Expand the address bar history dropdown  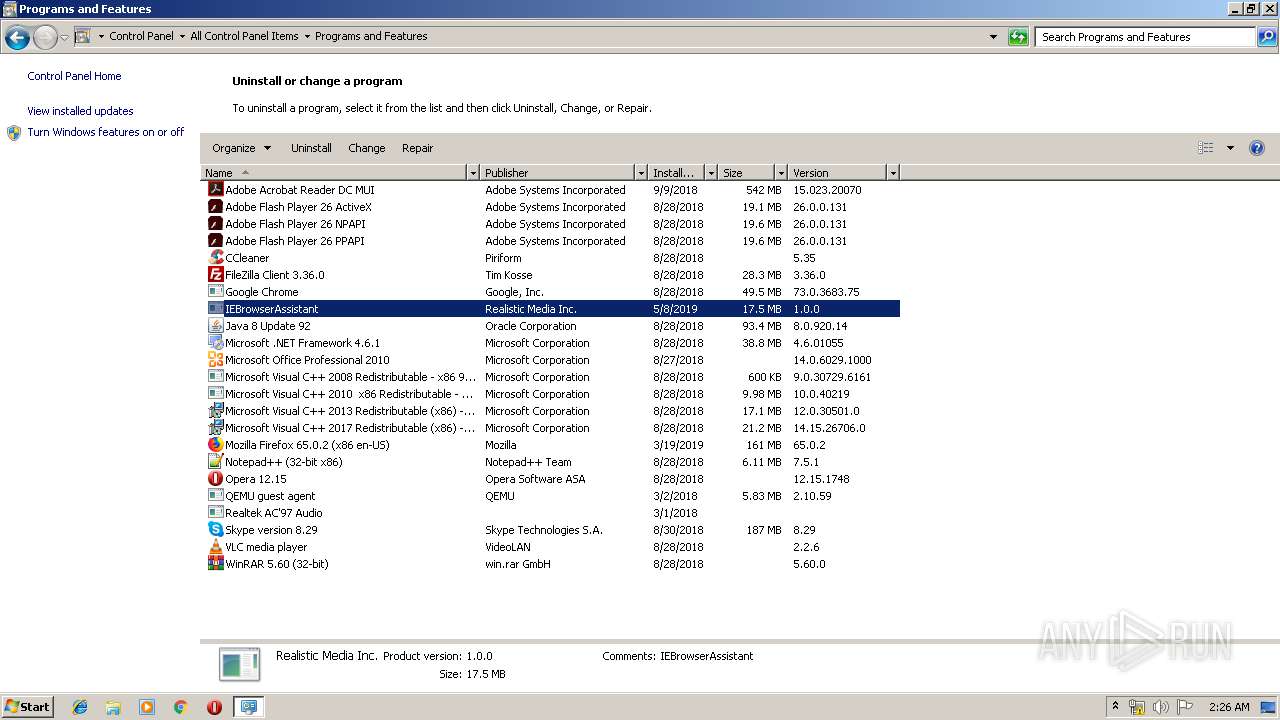993,37
